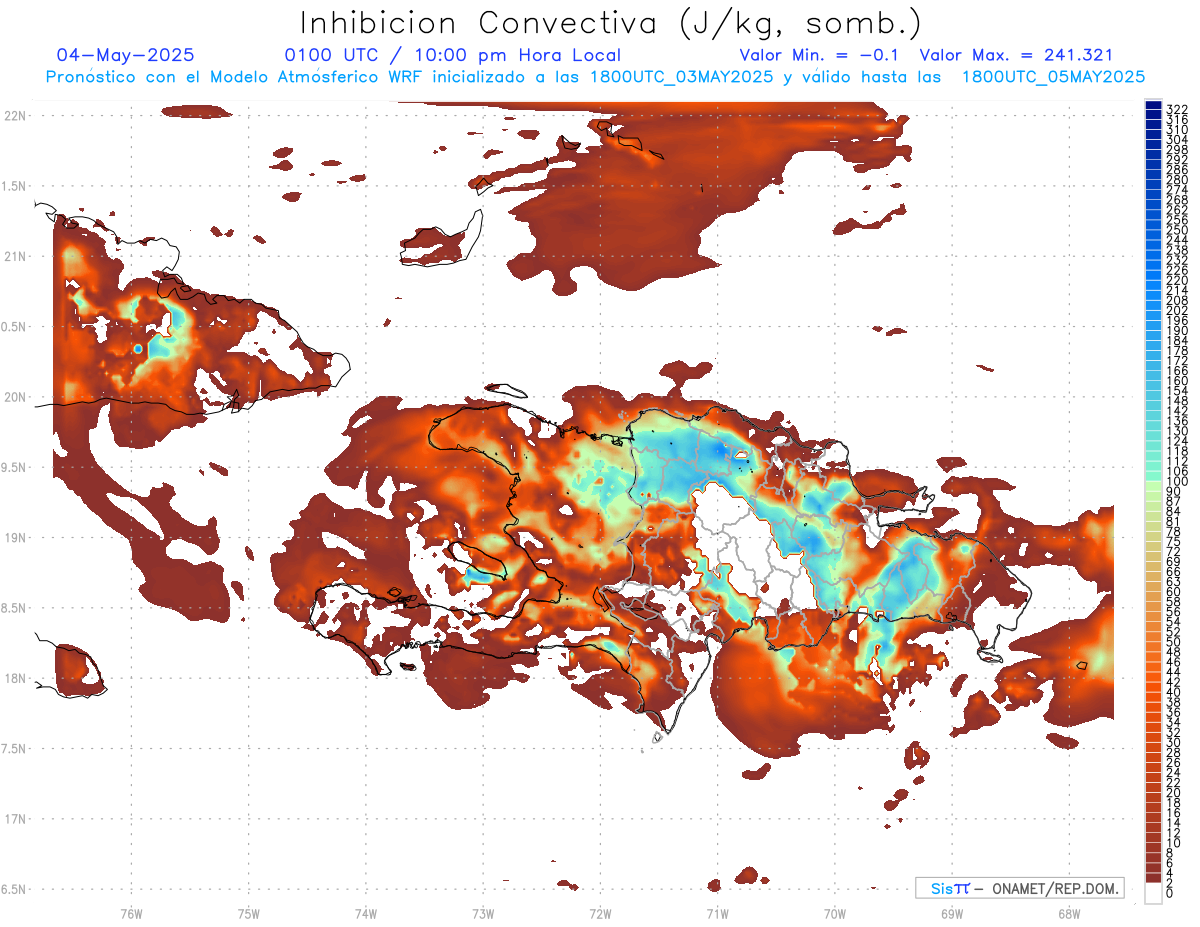Click the '9.5N' latitude label below 20N
The height and width of the screenshot is (927, 1200).
(14, 467)
